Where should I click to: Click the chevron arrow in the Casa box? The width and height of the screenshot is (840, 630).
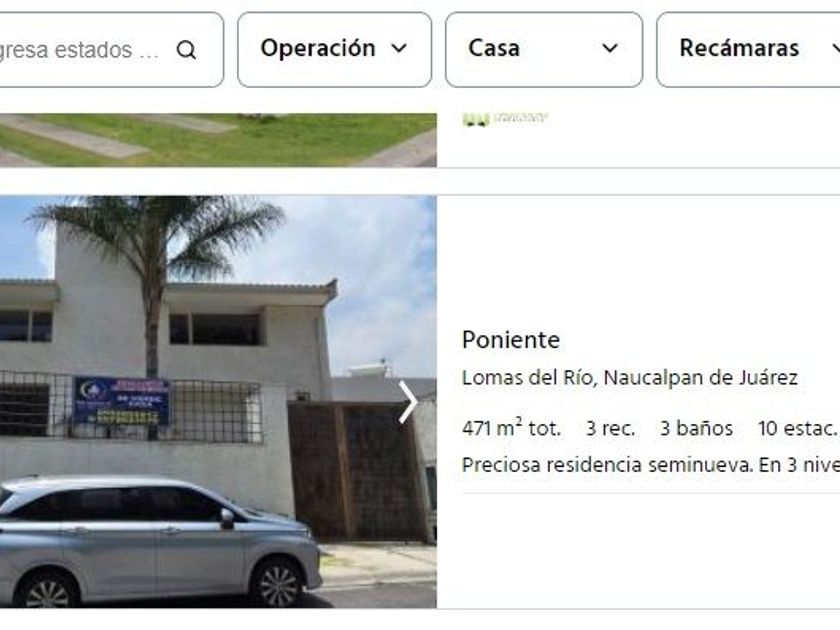(610, 49)
